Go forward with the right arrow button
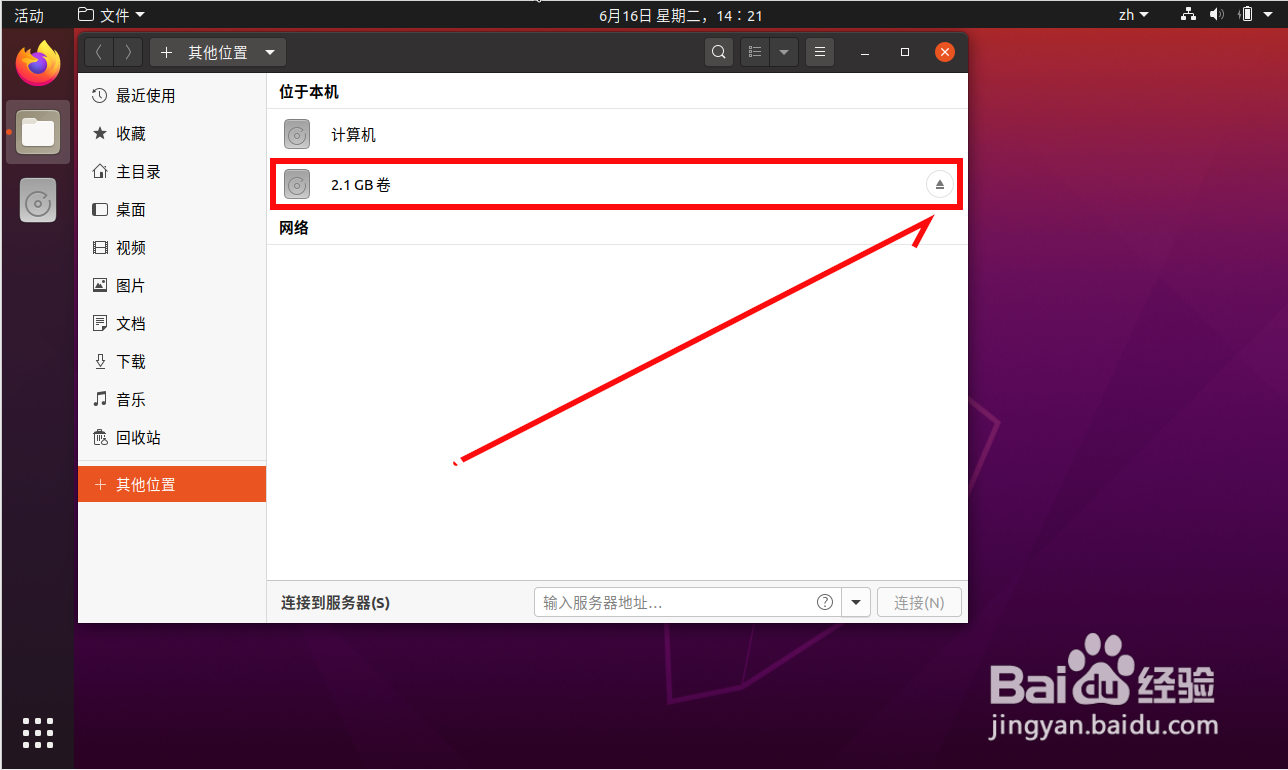The height and width of the screenshot is (770, 1288). [129, 52]
